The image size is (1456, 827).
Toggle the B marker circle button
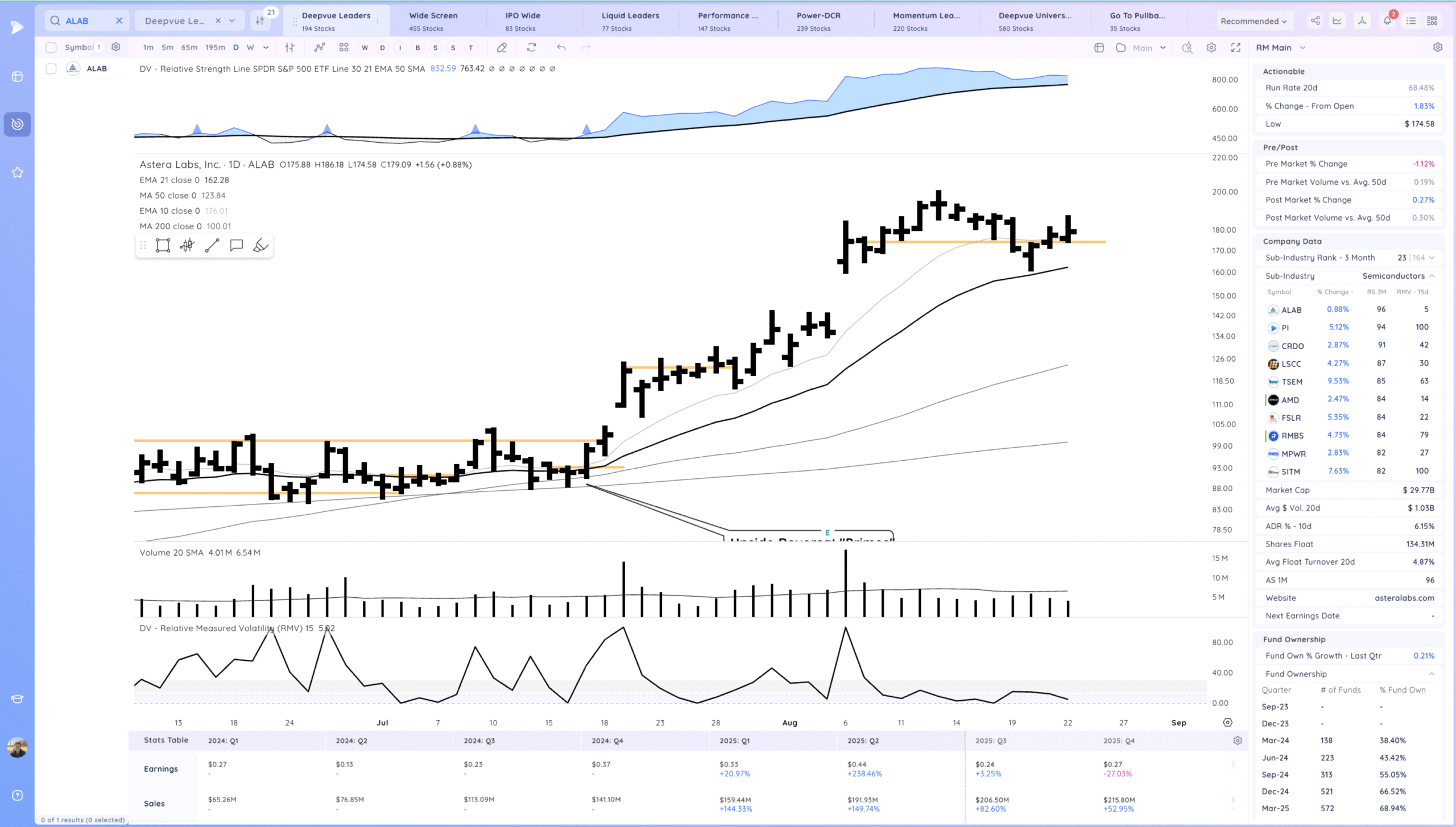tap(417, 48)
